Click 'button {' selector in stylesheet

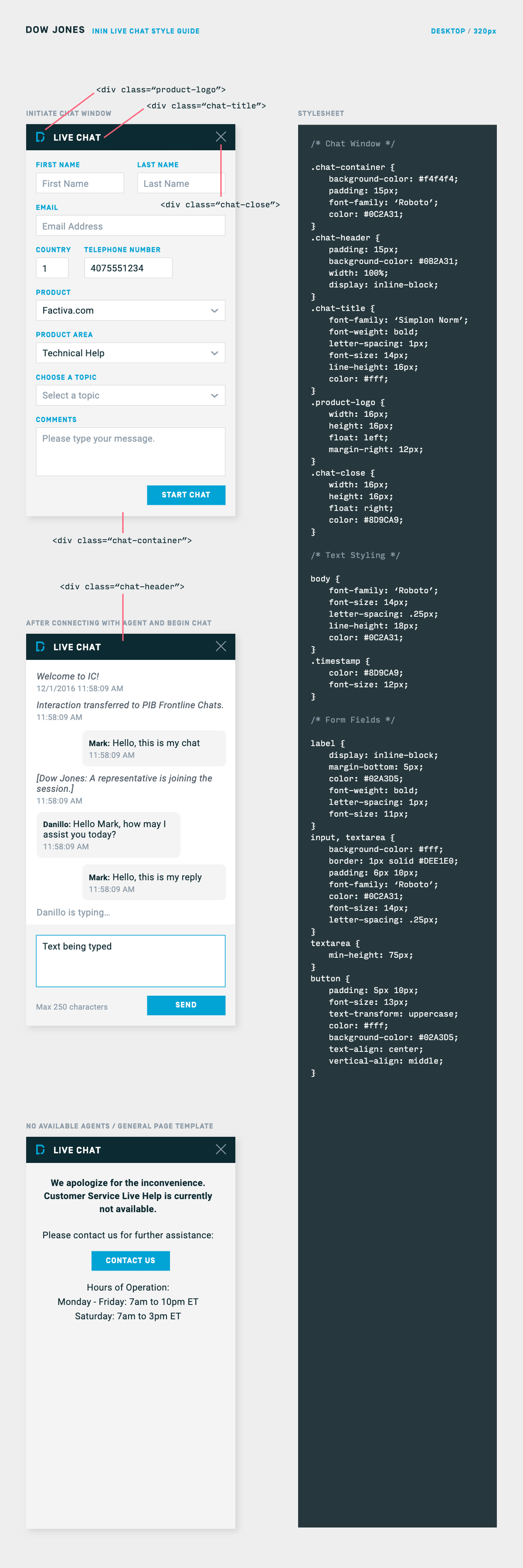point(330,978)
